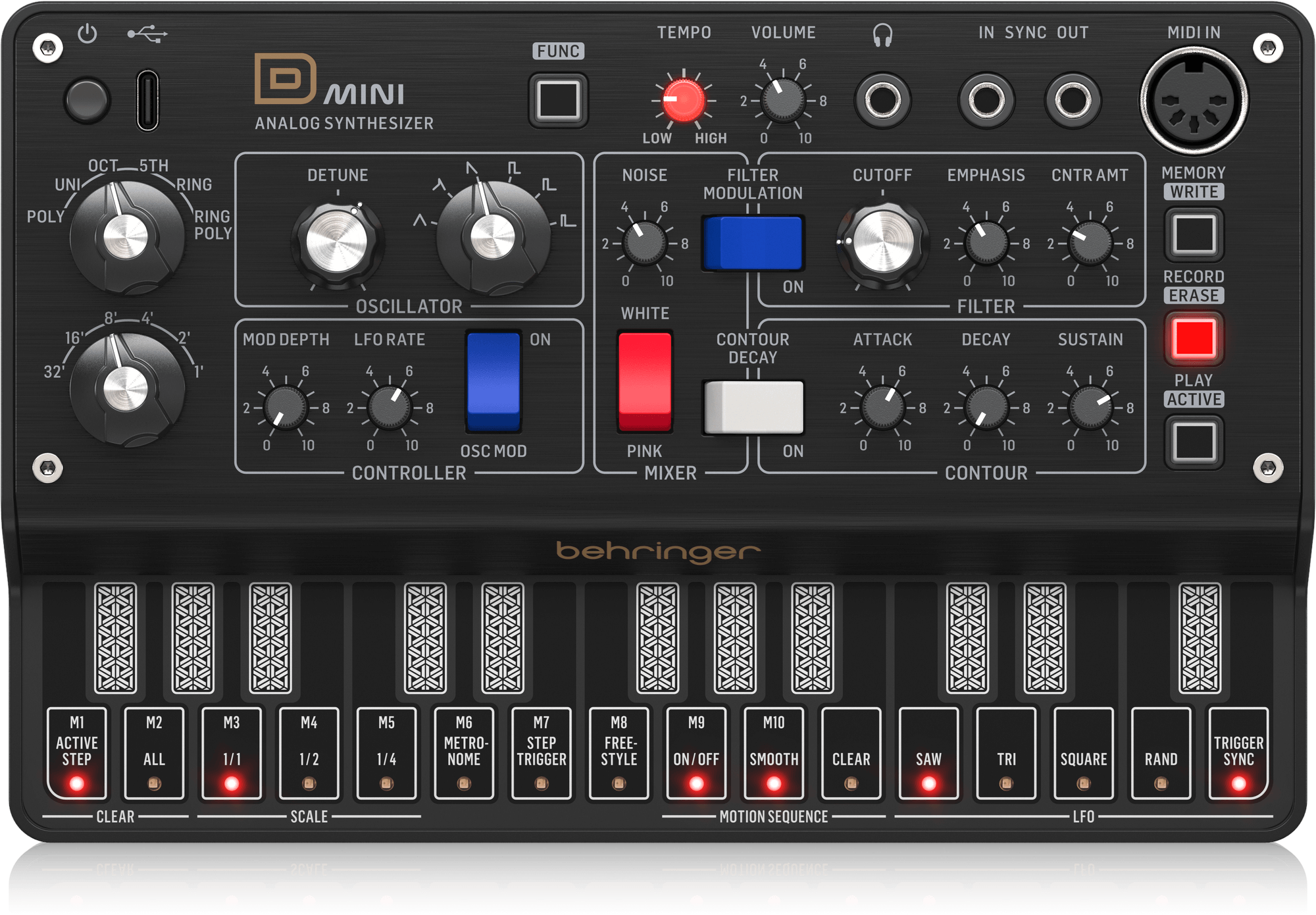The image size is (1316, 915).
Task: Toggle the blue FILTER MODULATION switch
Action: (753, 243)
